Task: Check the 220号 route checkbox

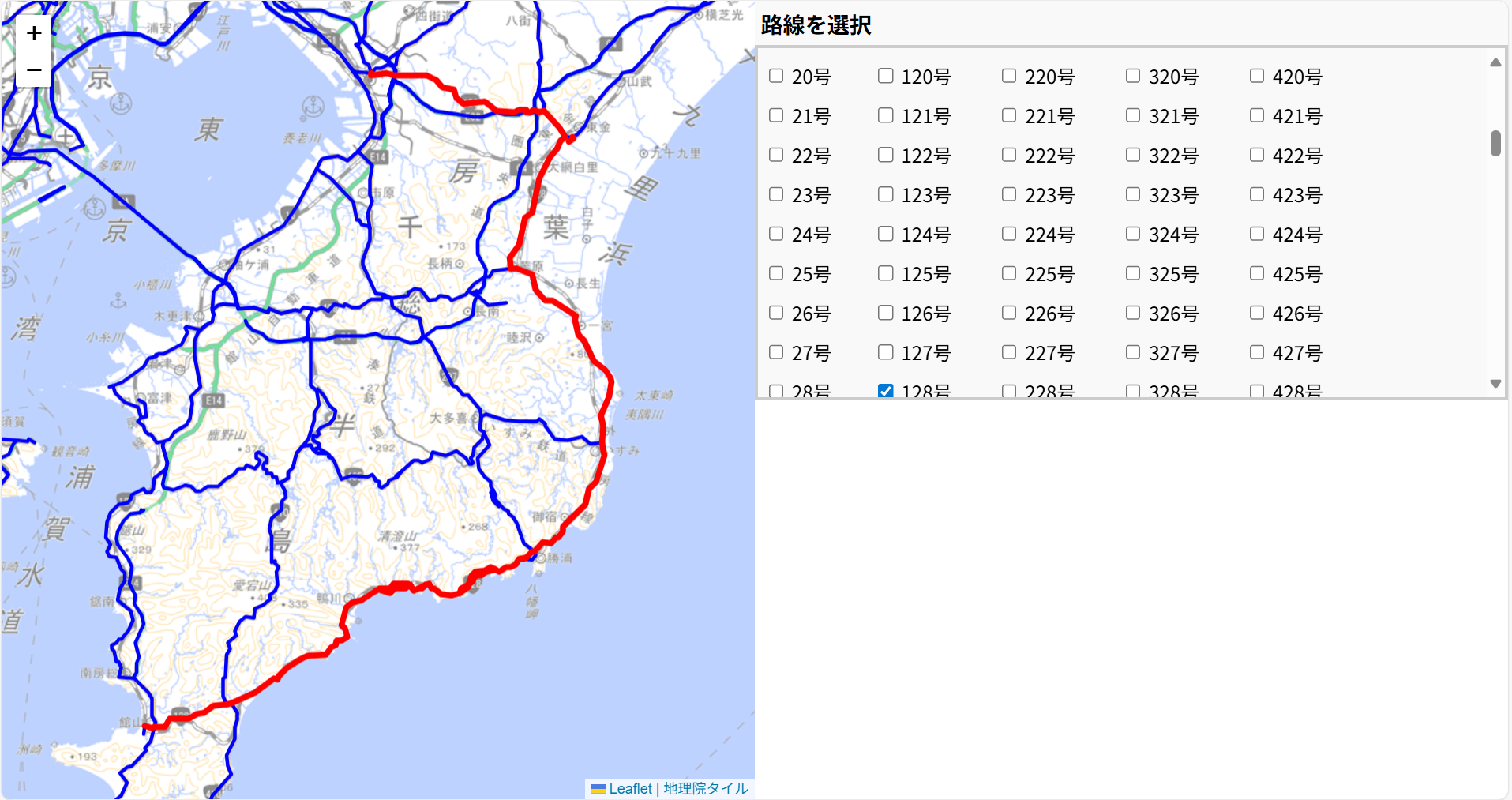Action: point(1008,75)
